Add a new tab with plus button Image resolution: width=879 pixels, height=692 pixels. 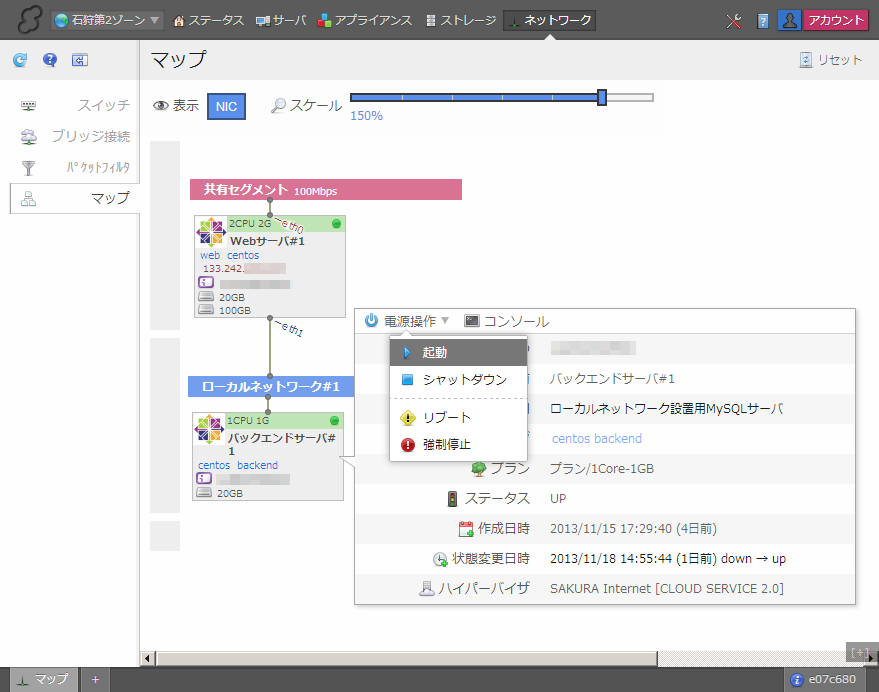[x=96, y=679]
